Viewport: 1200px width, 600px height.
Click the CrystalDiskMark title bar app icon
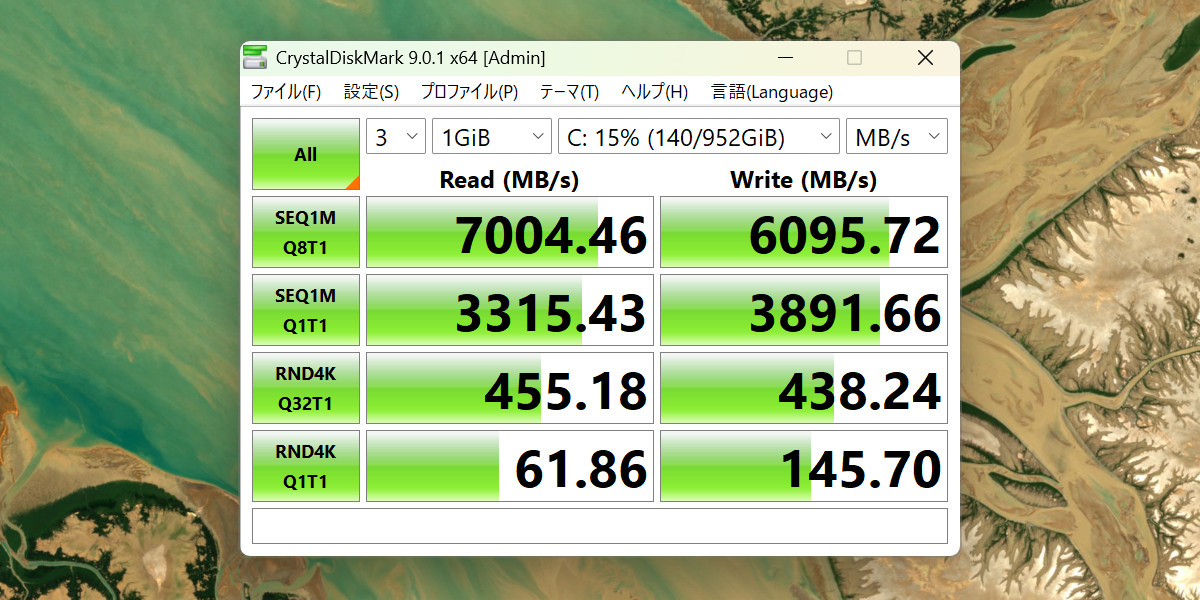click(x=256, y=58)
